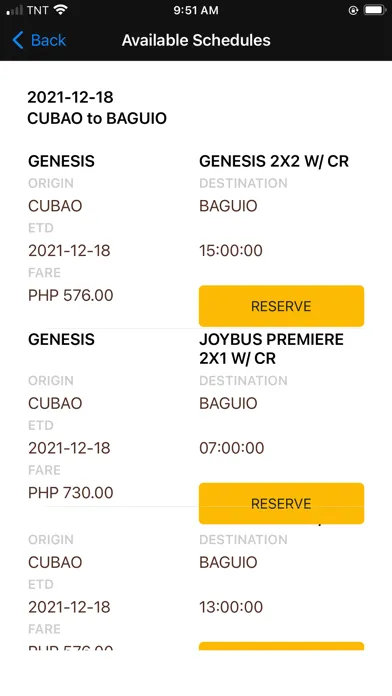Screen dimensions: 392x696
Task: Tap the TNT carrier label
Action: point(38,10)
